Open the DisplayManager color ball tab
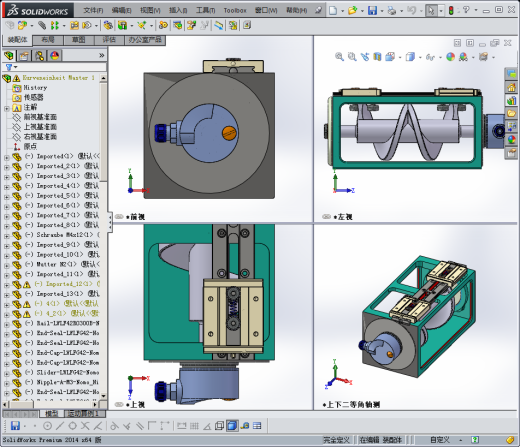The height and width of the screenshot is (447, 520). point(55,55)
